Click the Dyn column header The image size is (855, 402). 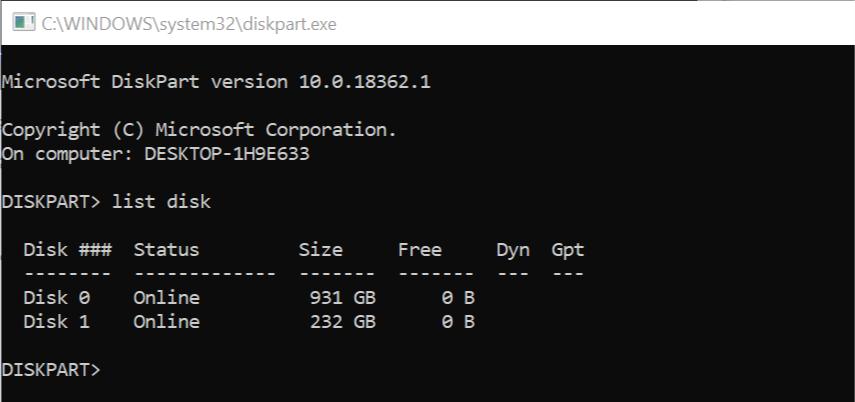click(512, 250)
